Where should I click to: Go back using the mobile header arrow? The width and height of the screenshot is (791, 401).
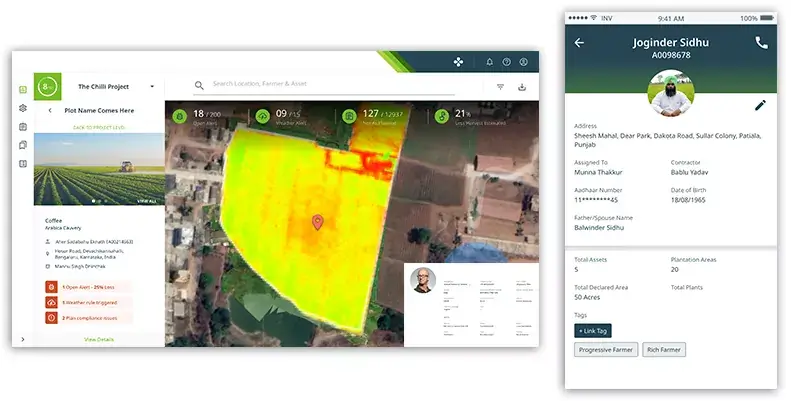click(579, 43)
